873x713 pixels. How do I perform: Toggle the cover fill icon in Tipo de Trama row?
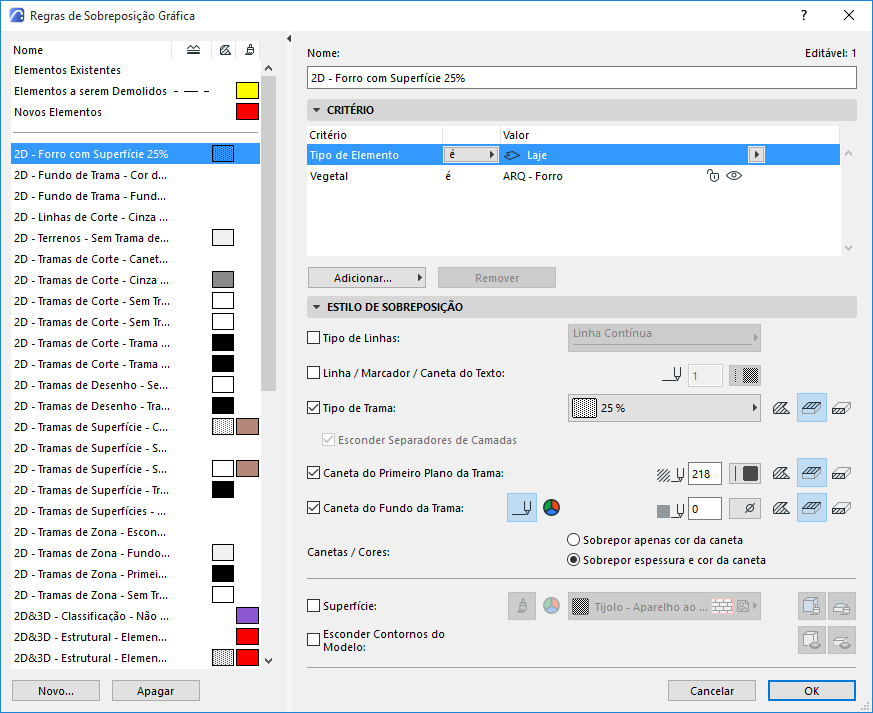(812, 408)
